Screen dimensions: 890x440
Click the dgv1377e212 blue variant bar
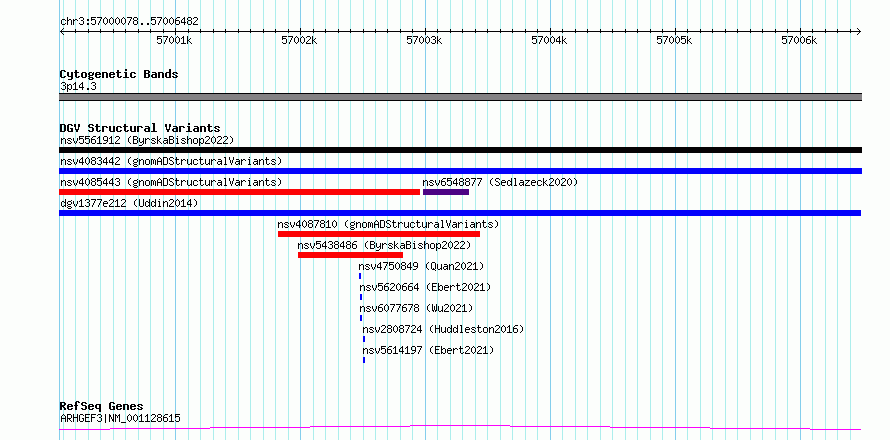click(460, 213)
